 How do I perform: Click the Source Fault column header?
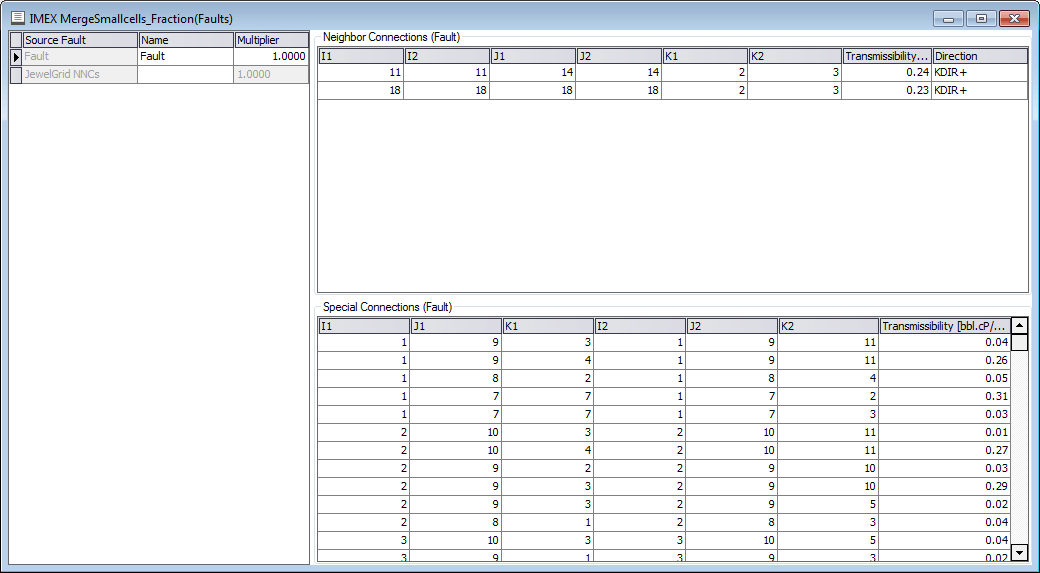click(79, 40)
